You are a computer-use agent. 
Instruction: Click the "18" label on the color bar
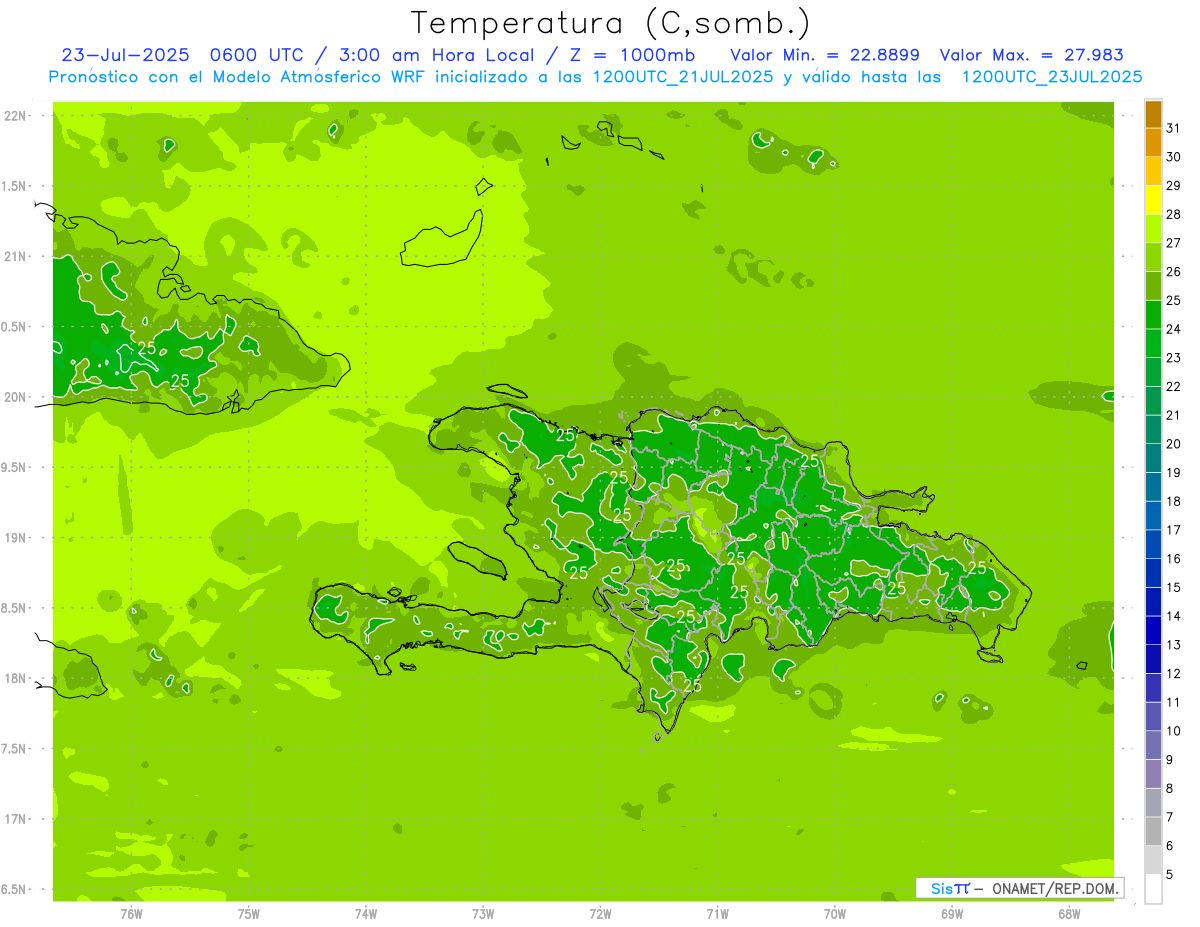click(x=1174, y=502)
